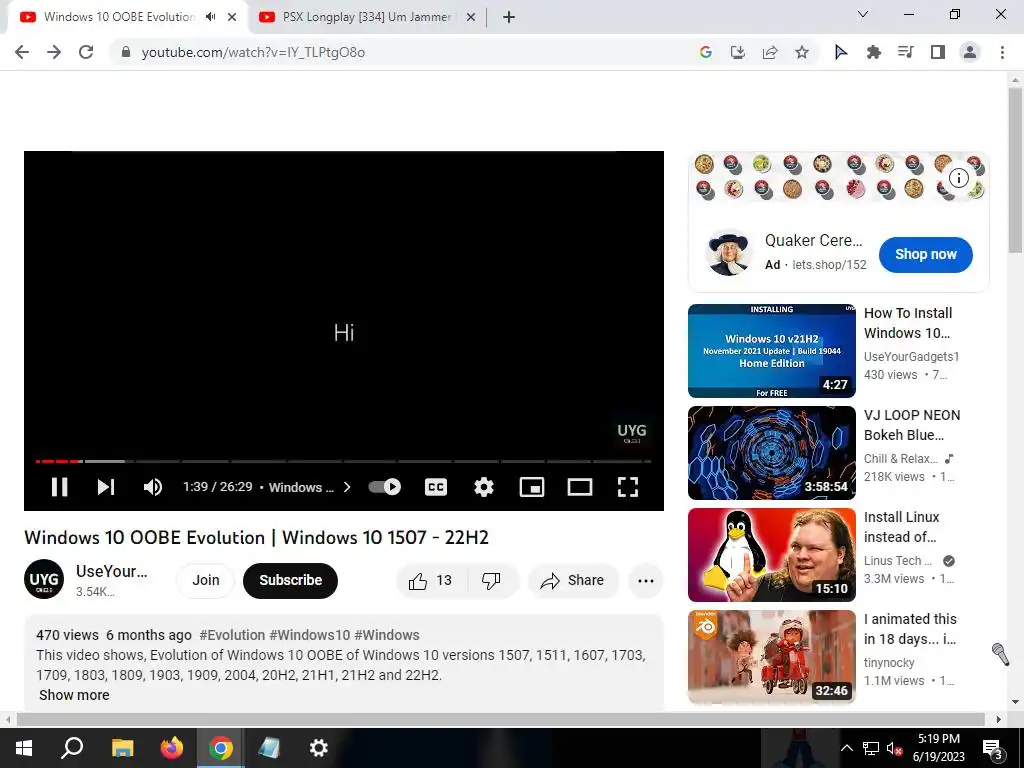Open File Explorer from taskbar
The height and width of the screenshot is (768, 1024).
tap(122, 748)
